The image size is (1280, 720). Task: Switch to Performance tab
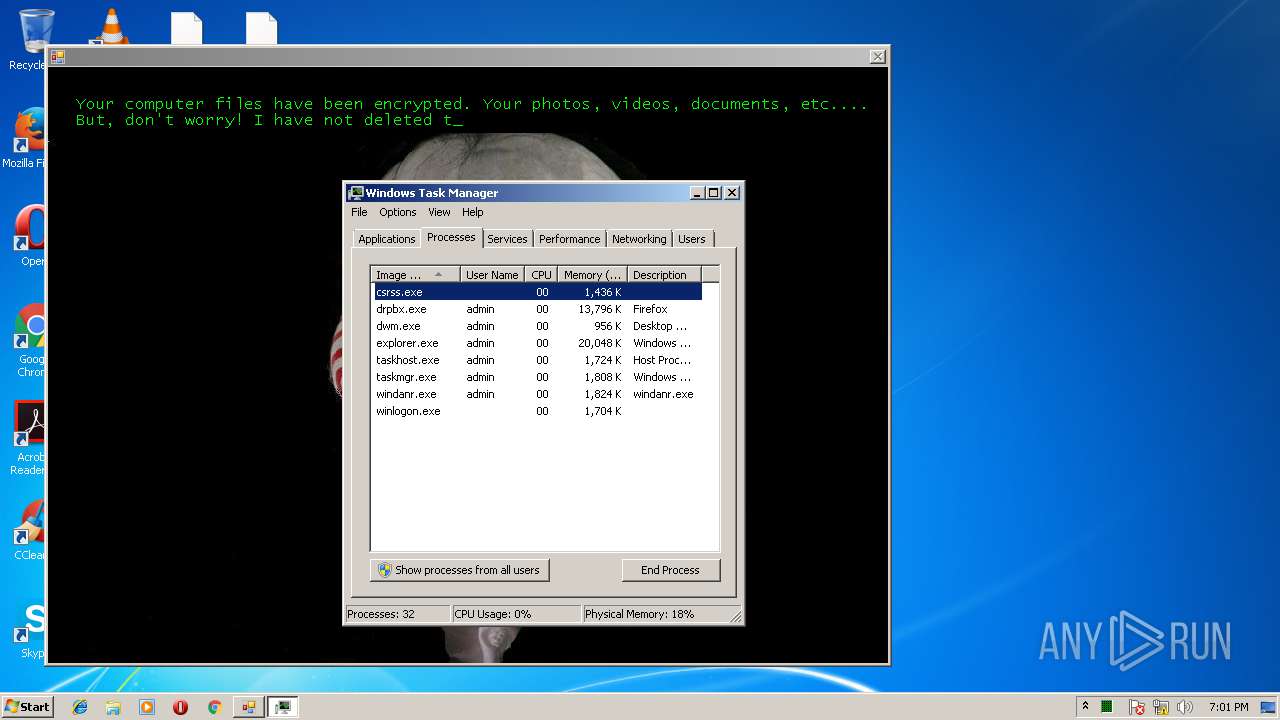[569, 239]
